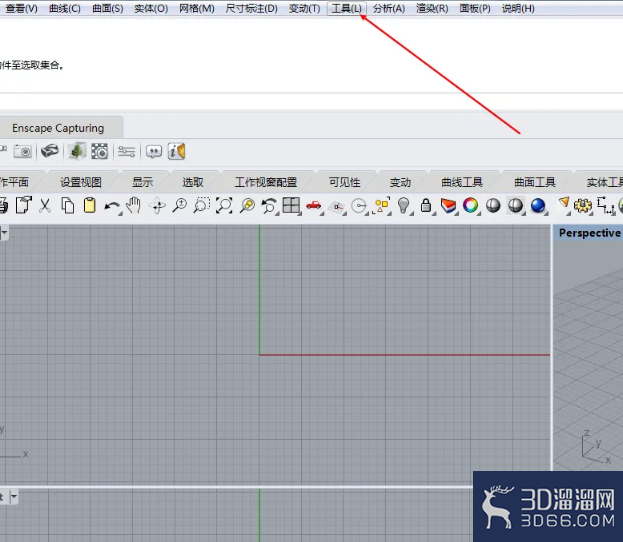Viewport: 623px width, 542px height.
Task: Switch to the 工作视窗配置 toolbar tab
Action: point(266,182)
